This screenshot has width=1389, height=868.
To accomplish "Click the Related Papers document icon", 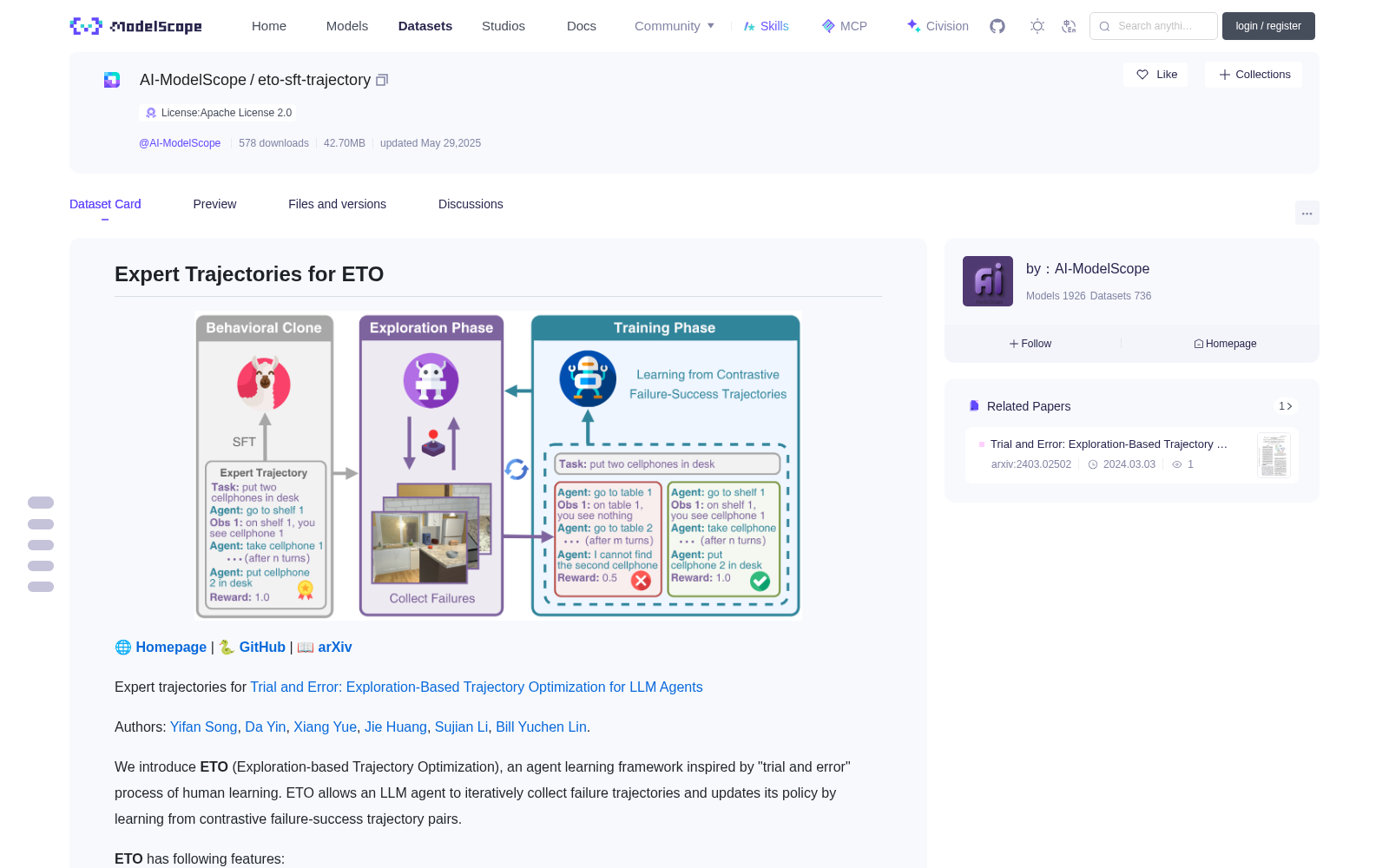I will 974,406.
